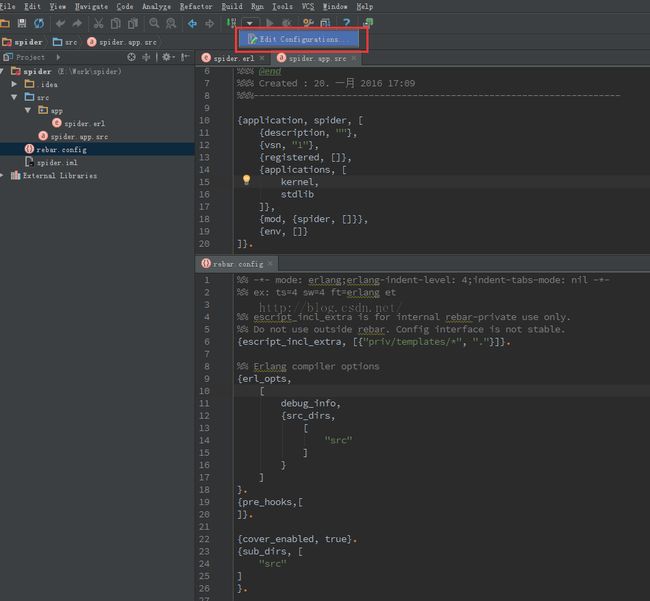Click src breadcrumb in navigation bar

point(65,42)
